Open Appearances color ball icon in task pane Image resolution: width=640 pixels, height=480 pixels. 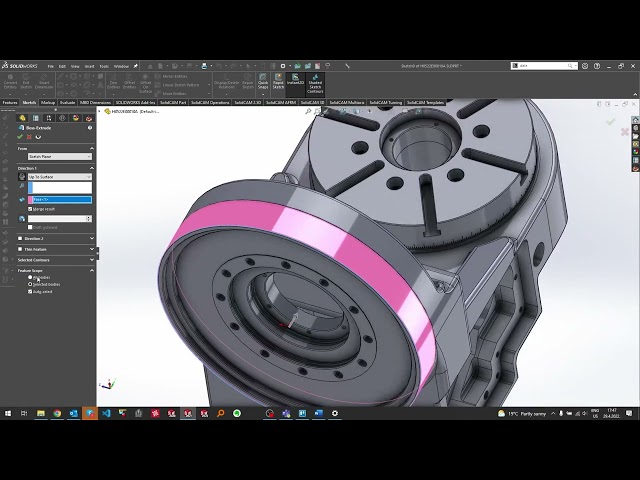636,152
